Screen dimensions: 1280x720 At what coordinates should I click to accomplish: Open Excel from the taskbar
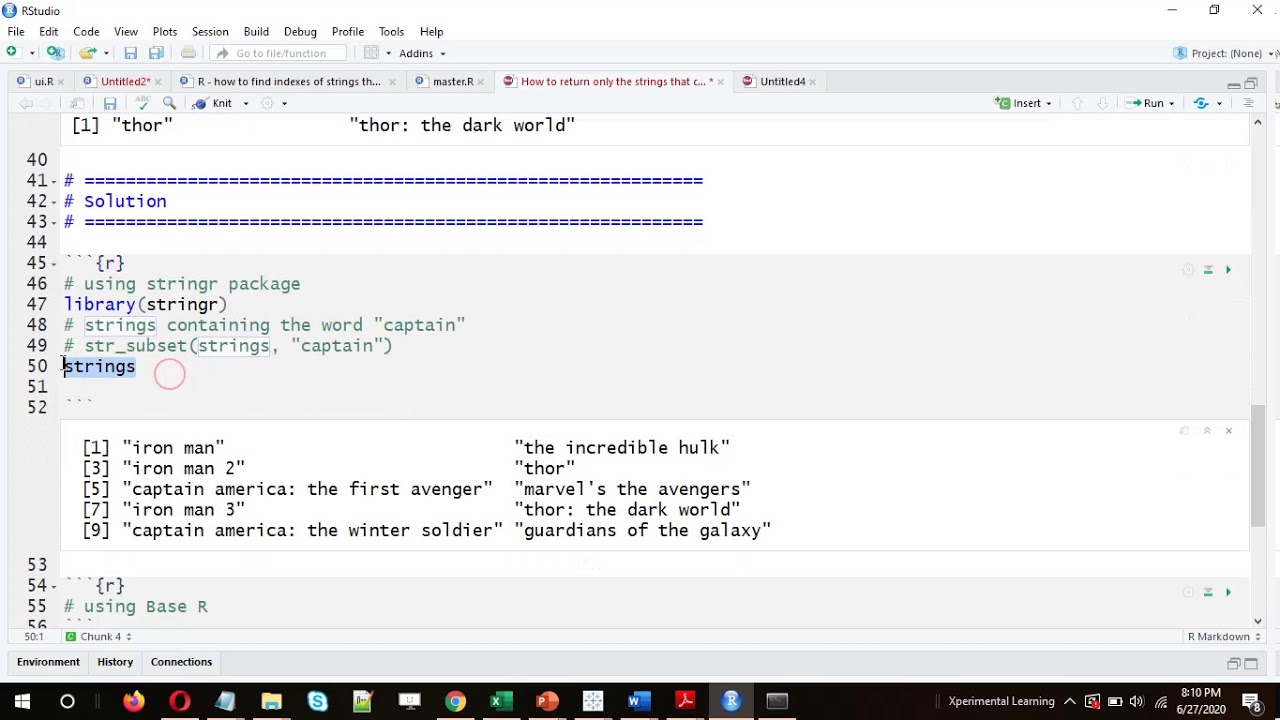point(501,701)
